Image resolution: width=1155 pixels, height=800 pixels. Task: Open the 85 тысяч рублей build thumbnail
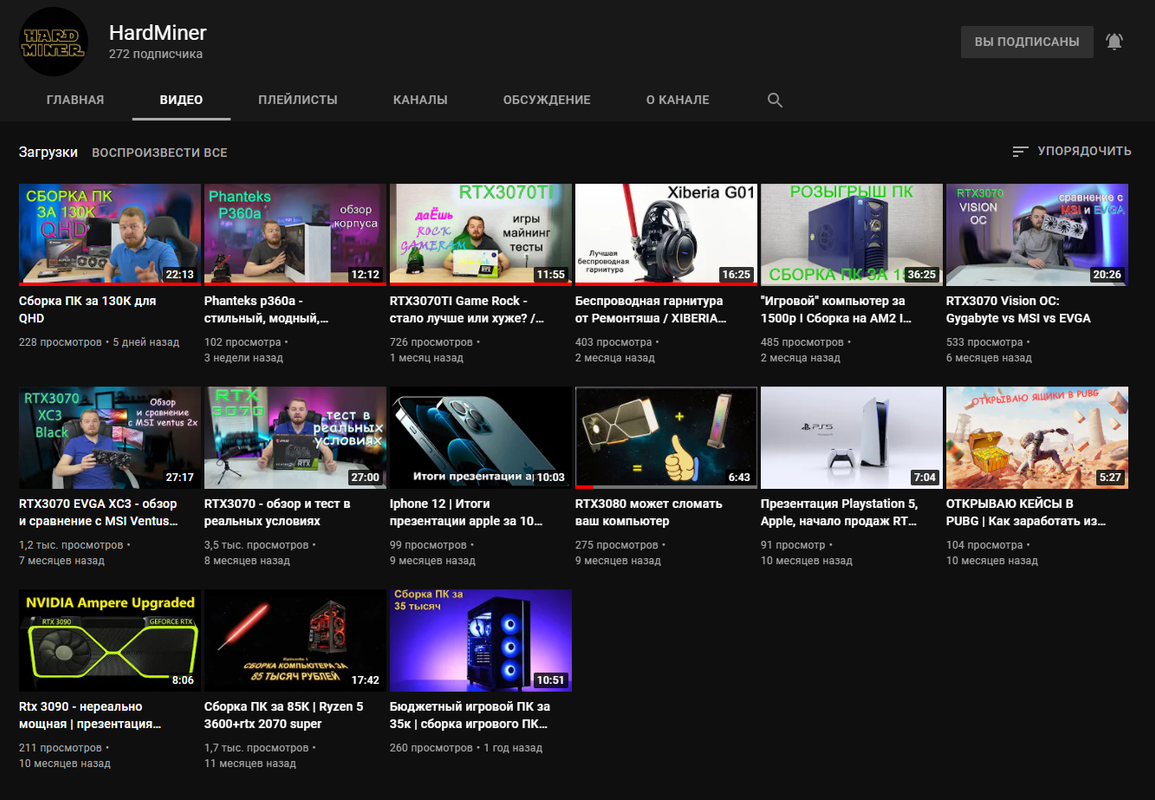point(295,640)
